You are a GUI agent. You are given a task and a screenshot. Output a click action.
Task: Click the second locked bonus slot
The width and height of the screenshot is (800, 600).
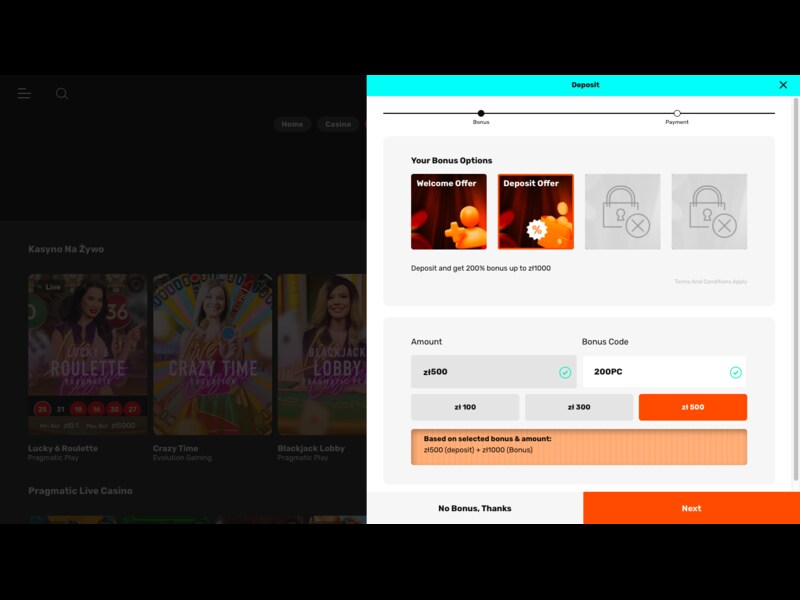click(x=709, y=210)
